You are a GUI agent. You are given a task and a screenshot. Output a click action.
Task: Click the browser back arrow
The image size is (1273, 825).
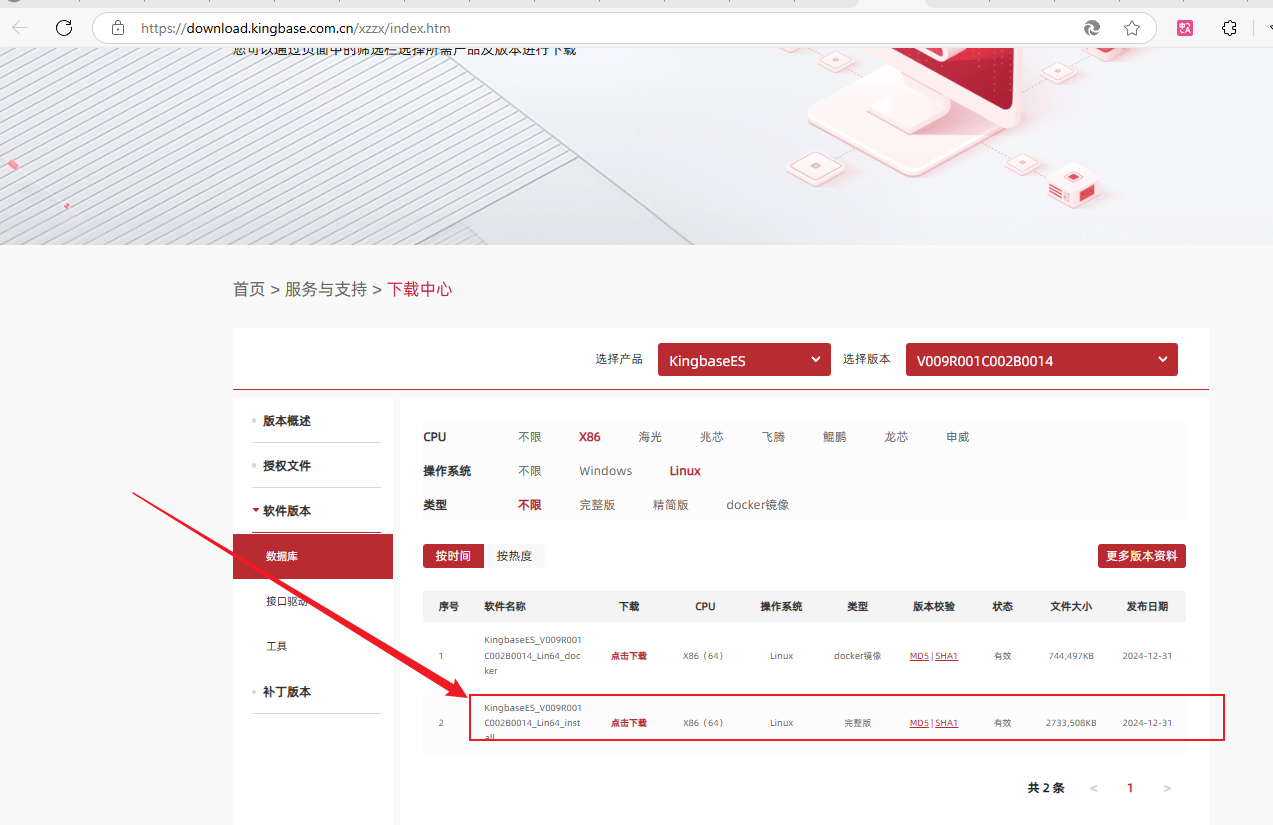[x=20, y=28]
